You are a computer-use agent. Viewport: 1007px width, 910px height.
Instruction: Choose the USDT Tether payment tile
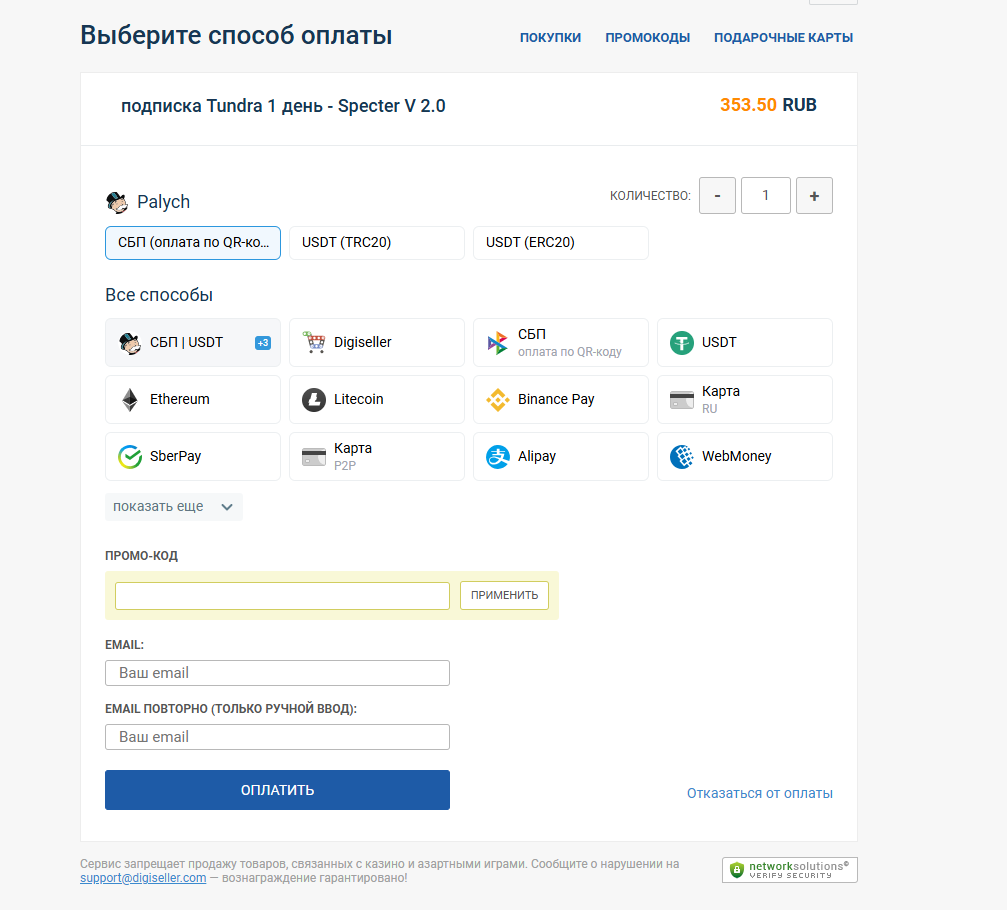744,342
